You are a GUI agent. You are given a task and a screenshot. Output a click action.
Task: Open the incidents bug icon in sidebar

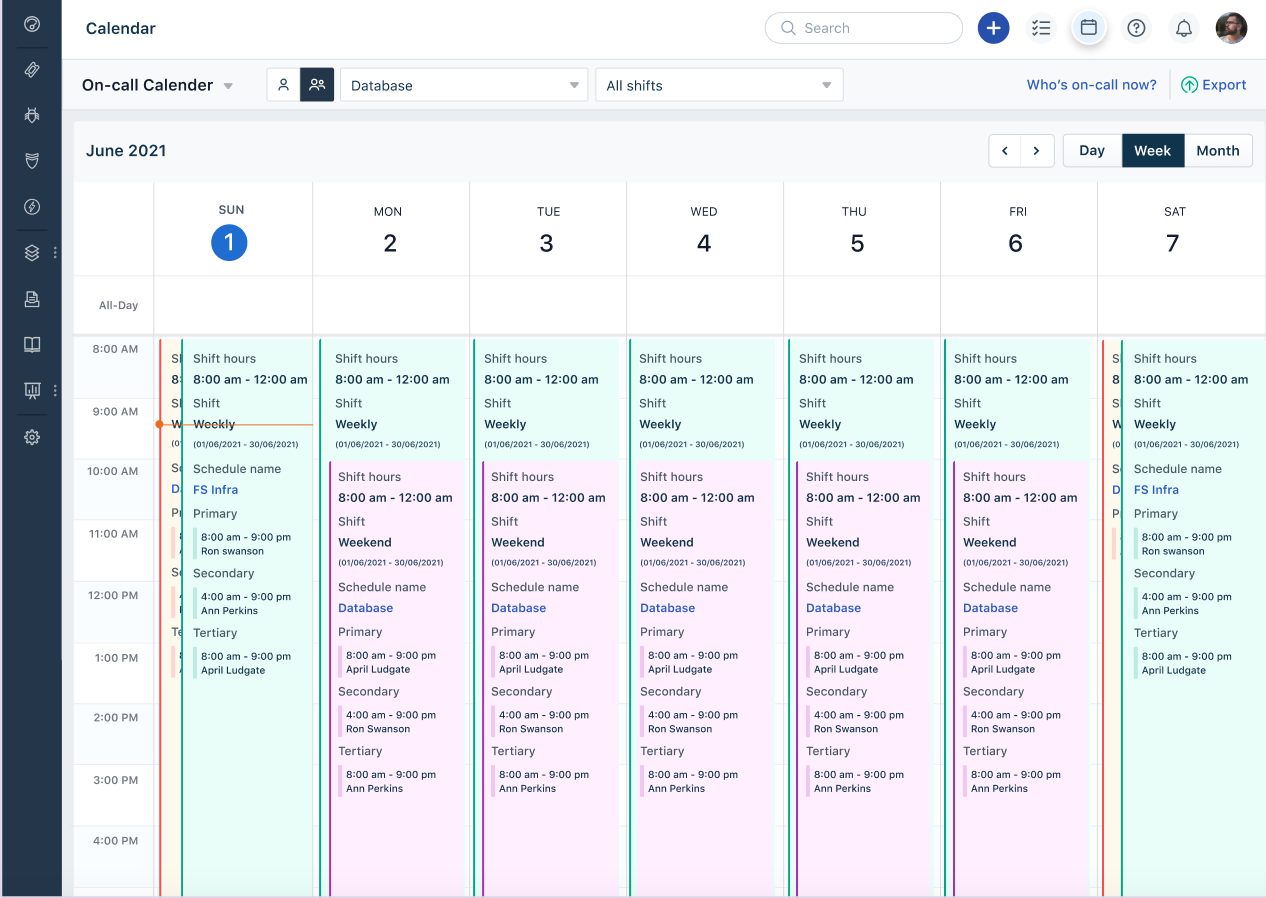[32, 115]
